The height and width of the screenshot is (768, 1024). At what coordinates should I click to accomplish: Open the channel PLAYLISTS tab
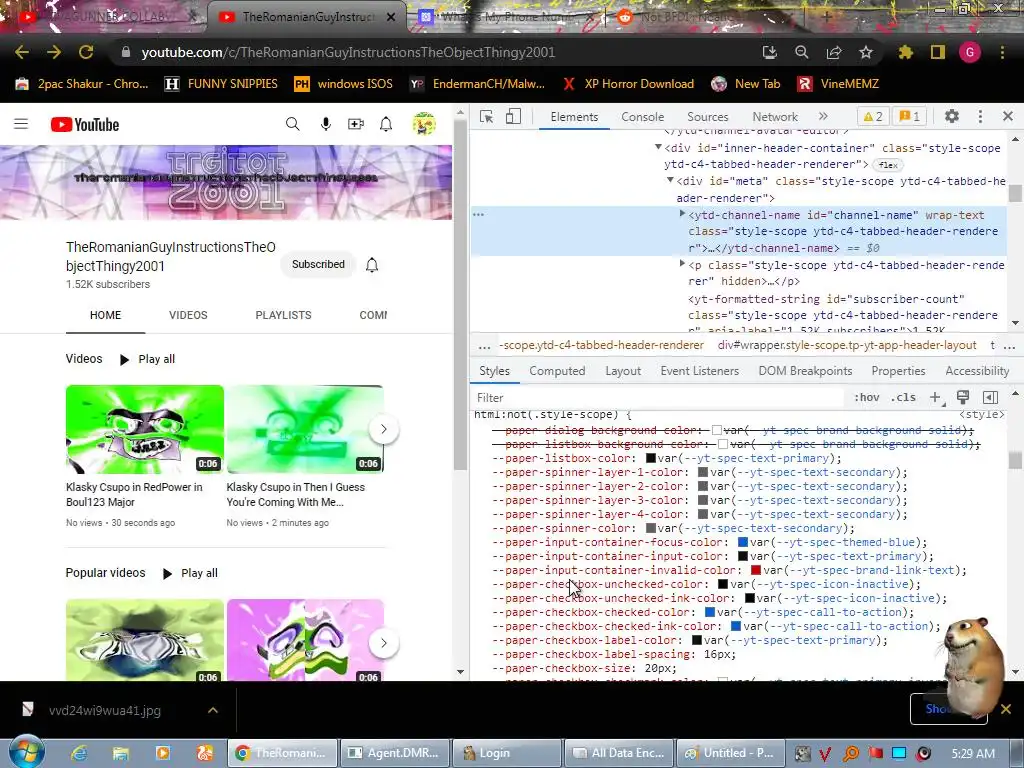coord(283,315)
